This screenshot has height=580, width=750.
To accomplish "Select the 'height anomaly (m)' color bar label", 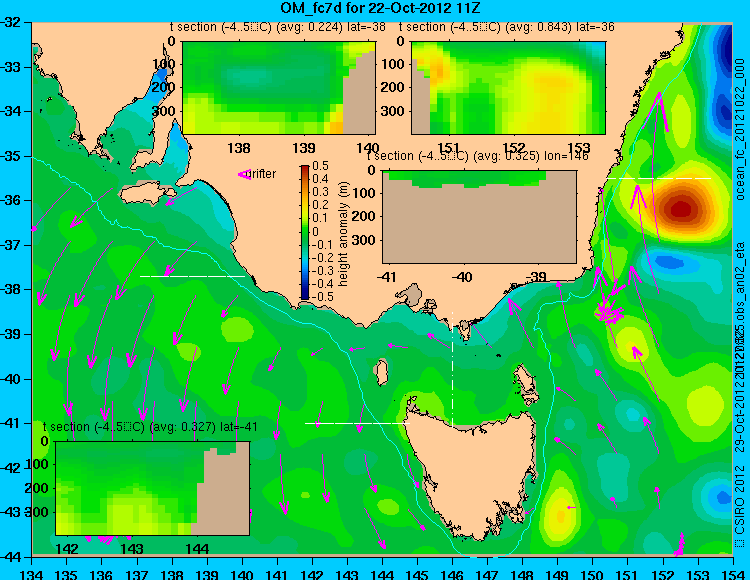I will pos(343,235).
